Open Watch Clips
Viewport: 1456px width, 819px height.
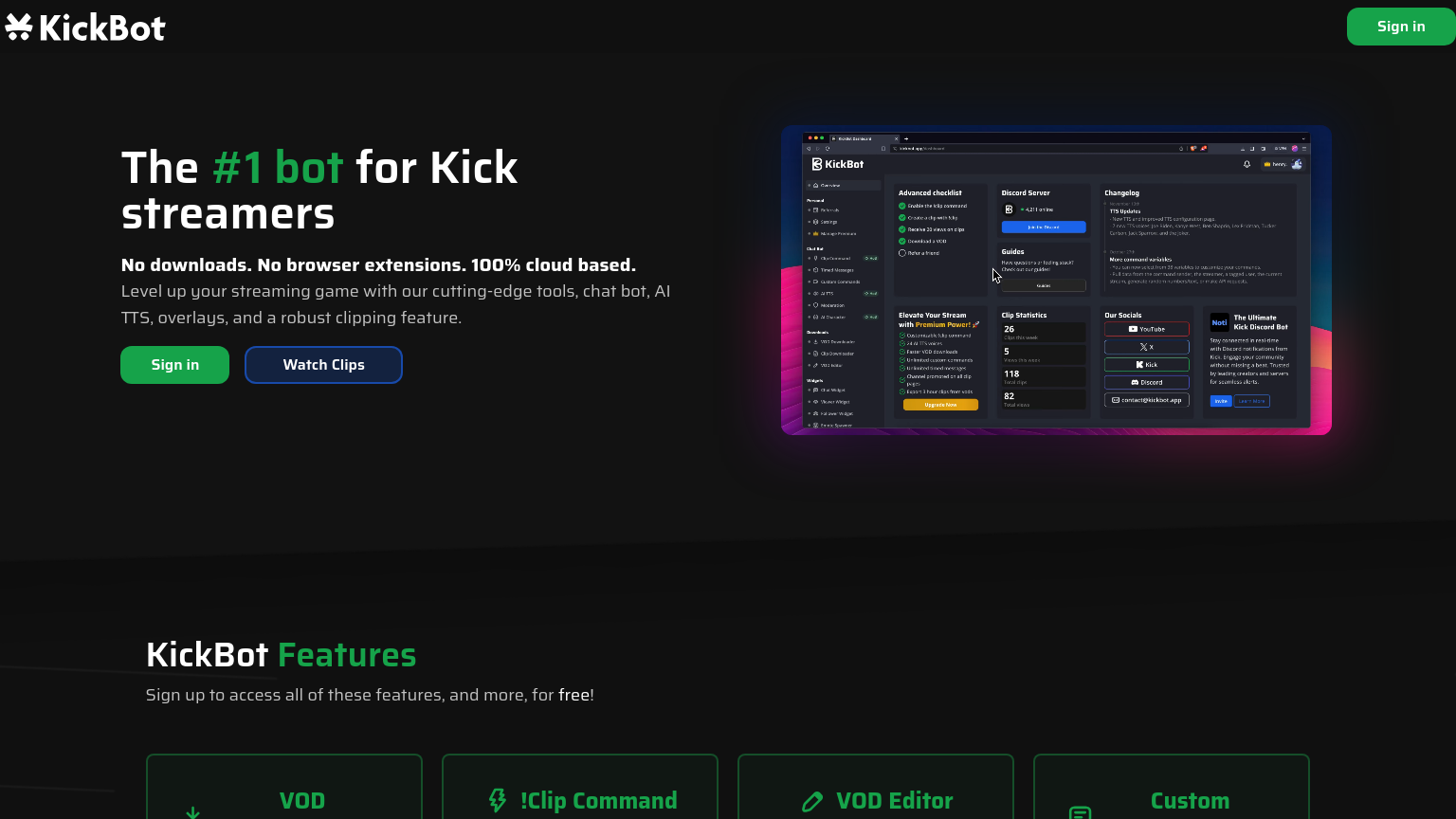[x=323, y=365]
